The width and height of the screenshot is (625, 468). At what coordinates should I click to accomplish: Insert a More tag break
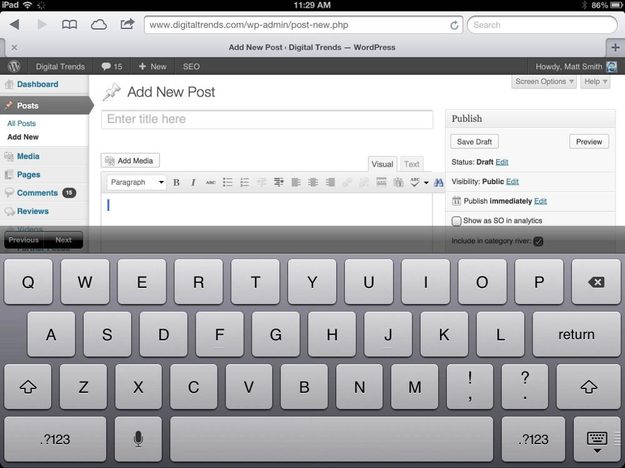(381, 183)
